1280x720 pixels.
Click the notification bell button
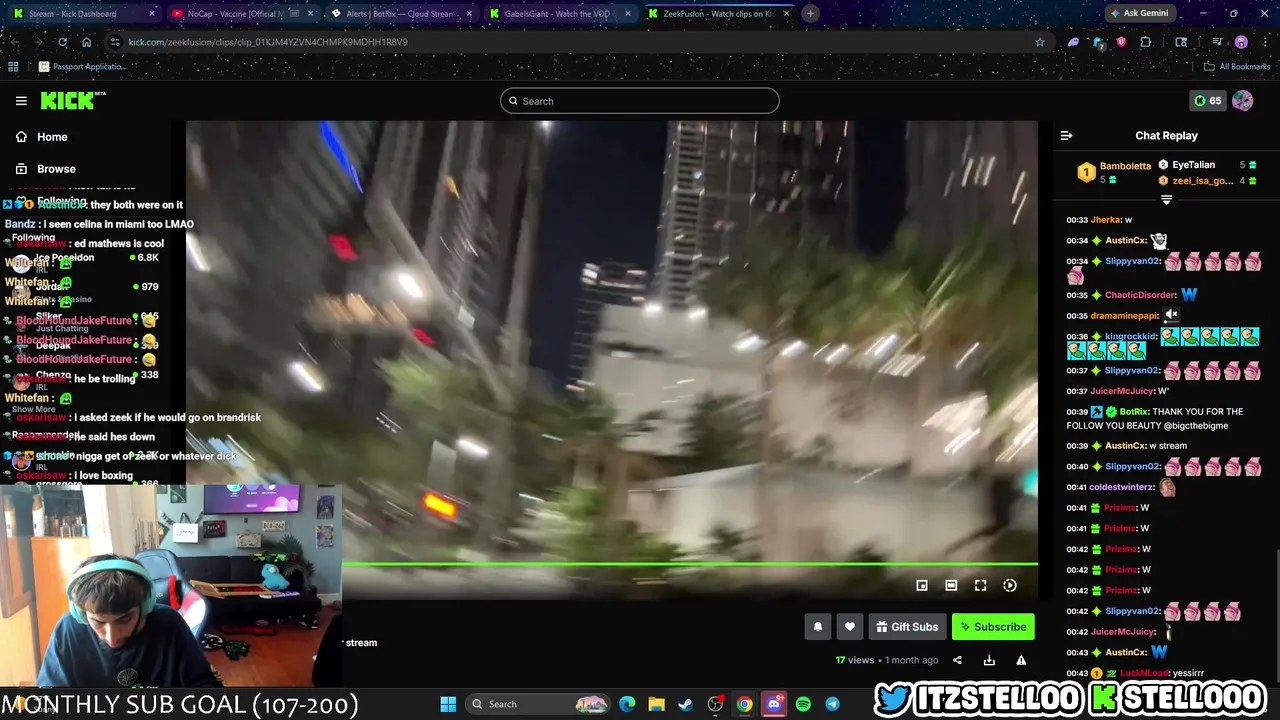click(817, 627)
